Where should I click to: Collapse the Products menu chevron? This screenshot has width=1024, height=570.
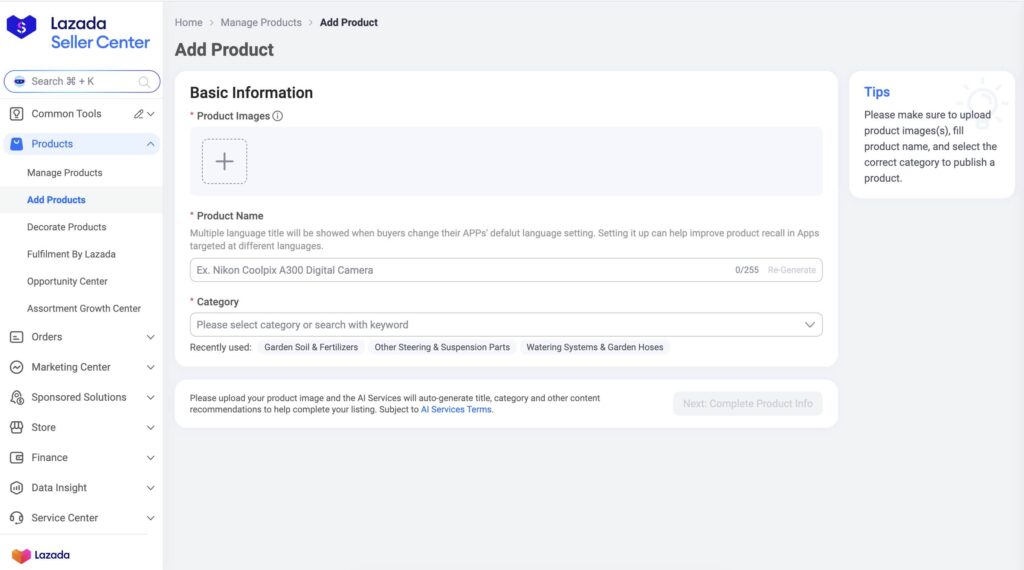pos(151,144)
